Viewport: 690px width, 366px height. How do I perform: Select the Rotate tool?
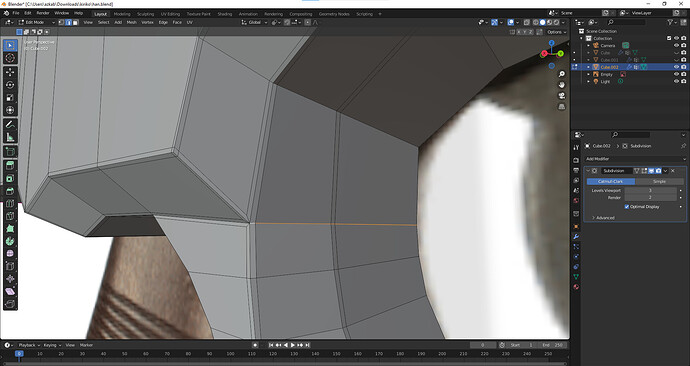(x=10, y=85)
